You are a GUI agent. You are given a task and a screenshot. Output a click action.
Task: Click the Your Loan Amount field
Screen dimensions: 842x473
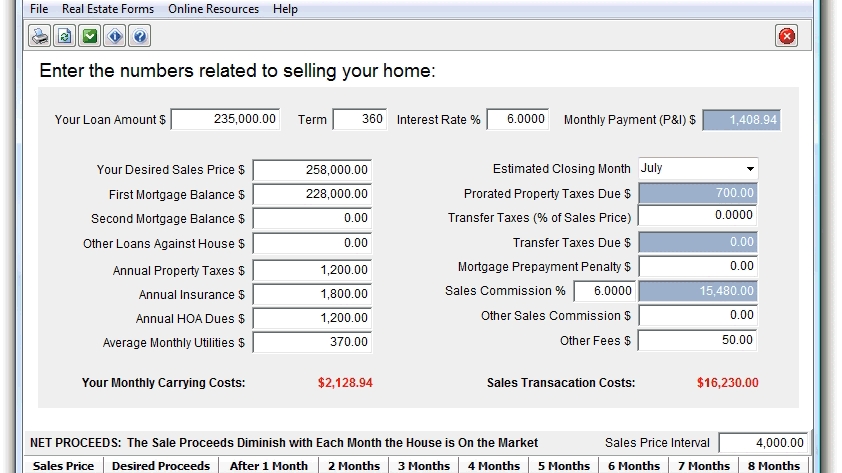click(225, 120)
